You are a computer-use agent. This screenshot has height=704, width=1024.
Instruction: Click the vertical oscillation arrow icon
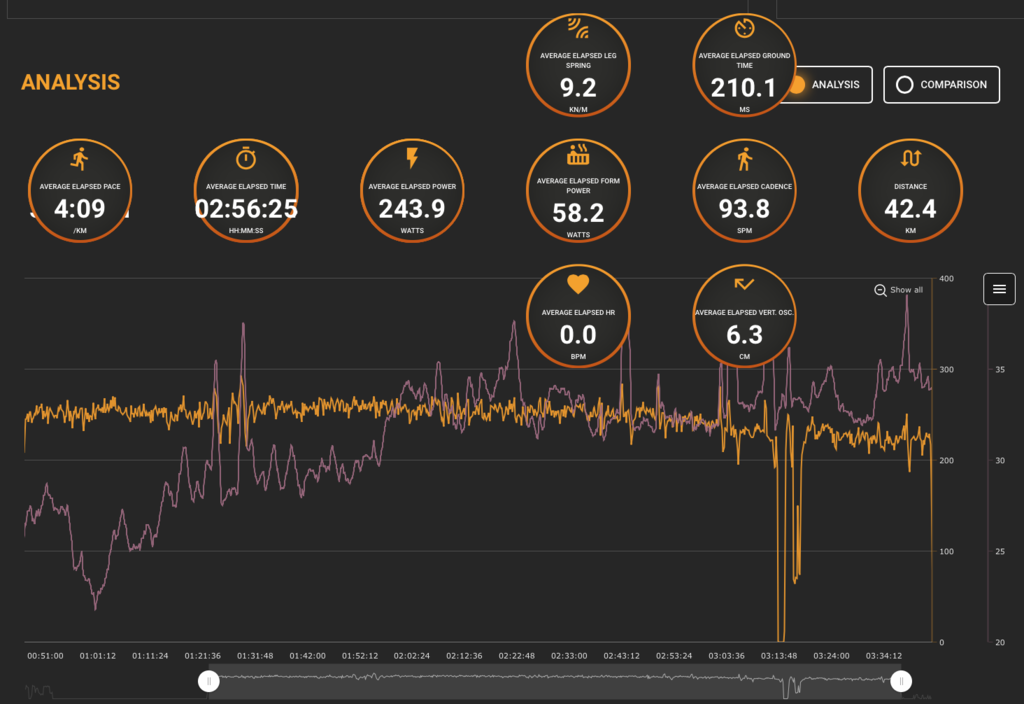[x=744, y=284]
